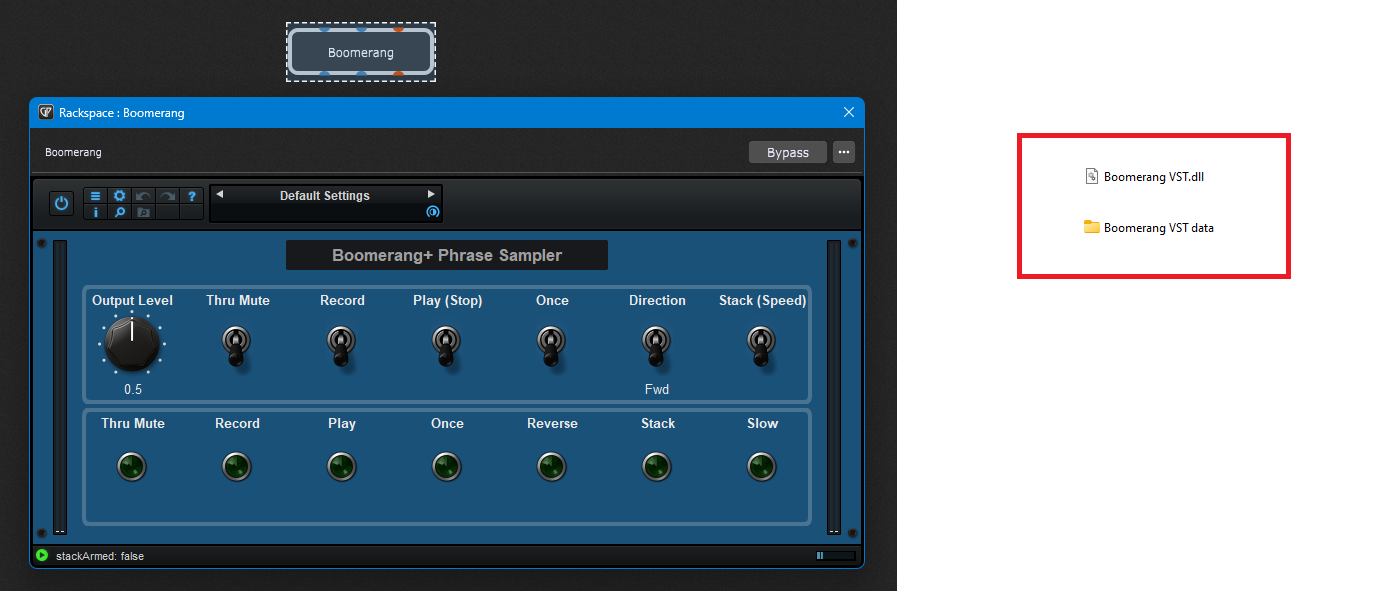Click the Once LED indicator

[x=447, y=466]
